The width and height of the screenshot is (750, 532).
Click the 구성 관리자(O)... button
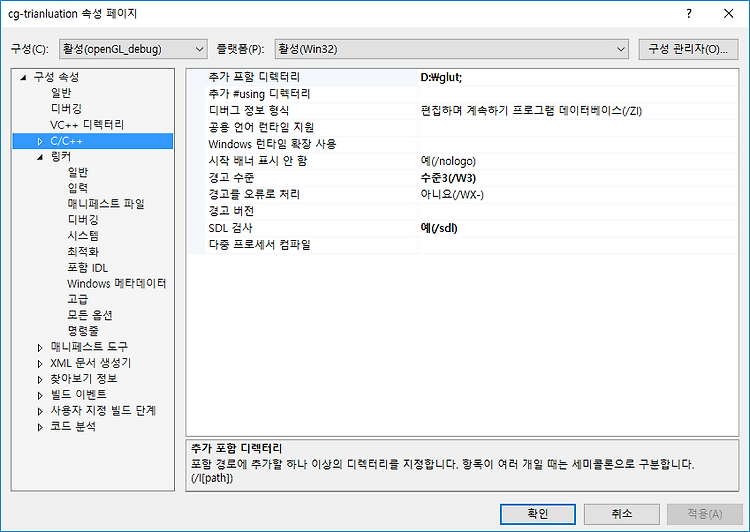[x=688, y=49]
